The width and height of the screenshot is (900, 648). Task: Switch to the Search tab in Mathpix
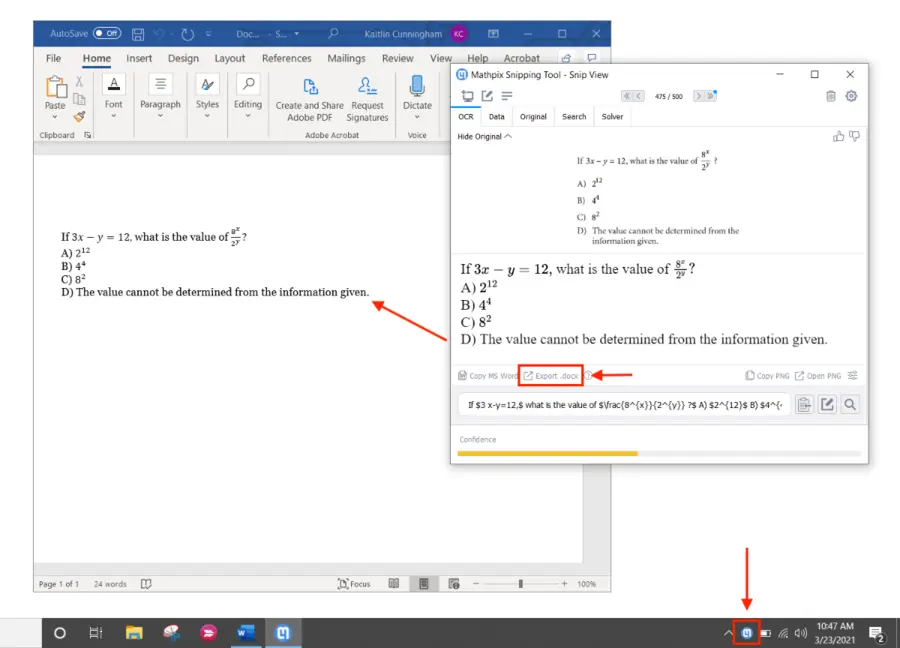(574, 117)
